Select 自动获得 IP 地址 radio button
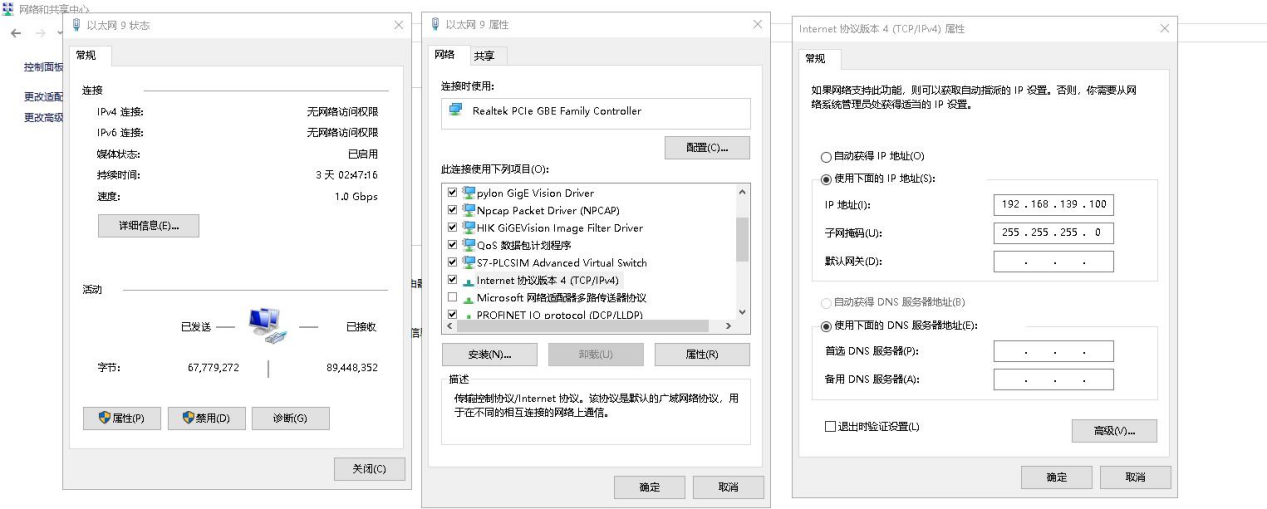Viewport: 1267px width, 509px height. click(826, 157)
